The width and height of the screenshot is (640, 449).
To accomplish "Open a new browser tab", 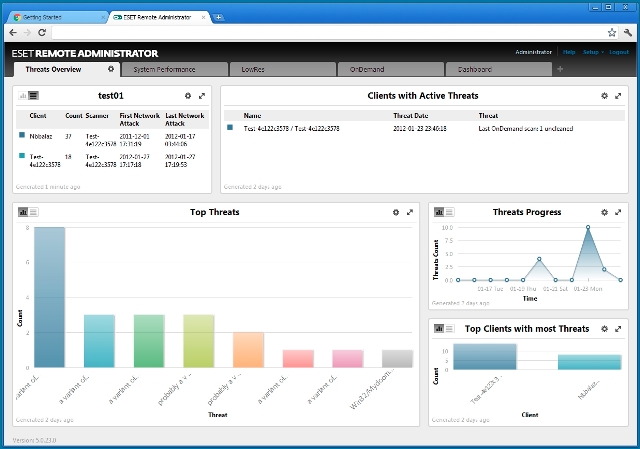I will point(219,17).
